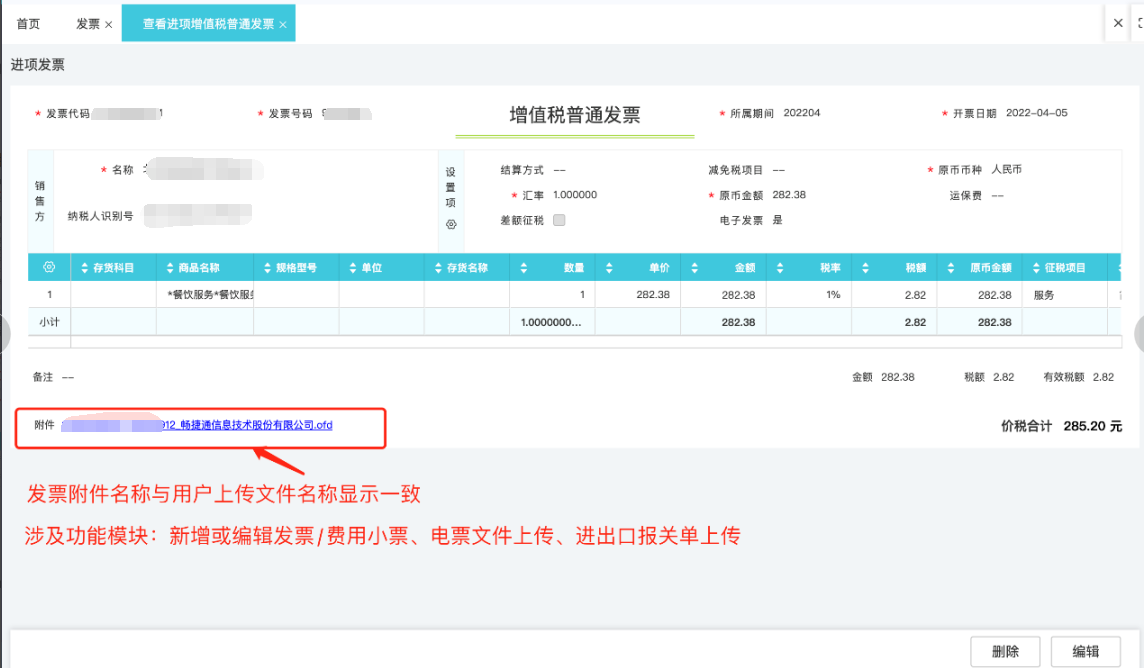Click the 编辑 button

(1085, 651)
